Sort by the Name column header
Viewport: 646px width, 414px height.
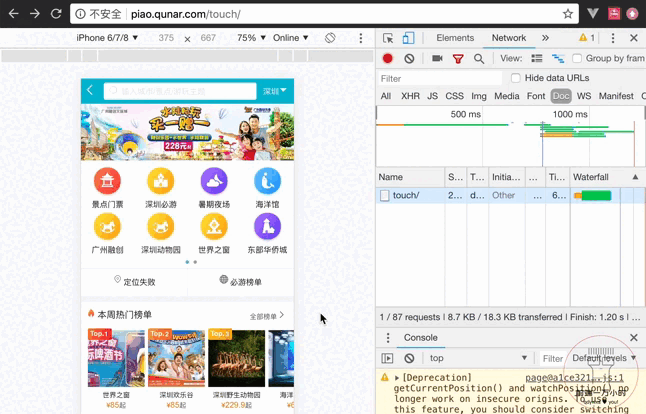point(410,177)
